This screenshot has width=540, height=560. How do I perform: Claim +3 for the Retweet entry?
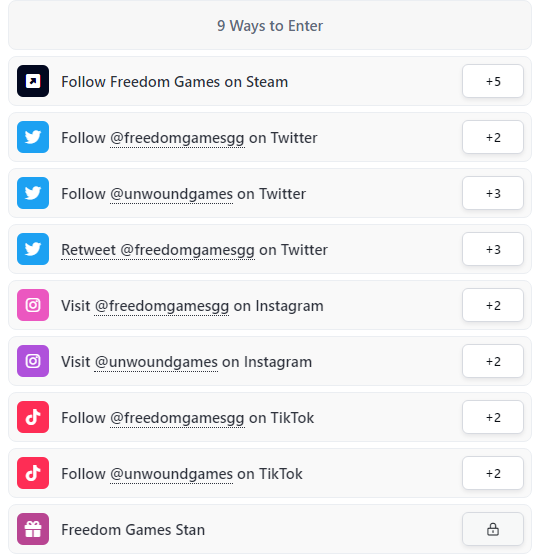(x=493, y=249)
